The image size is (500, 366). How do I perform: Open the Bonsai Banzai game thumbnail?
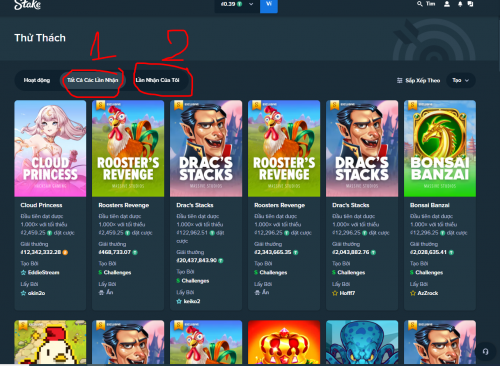(440, 148)
